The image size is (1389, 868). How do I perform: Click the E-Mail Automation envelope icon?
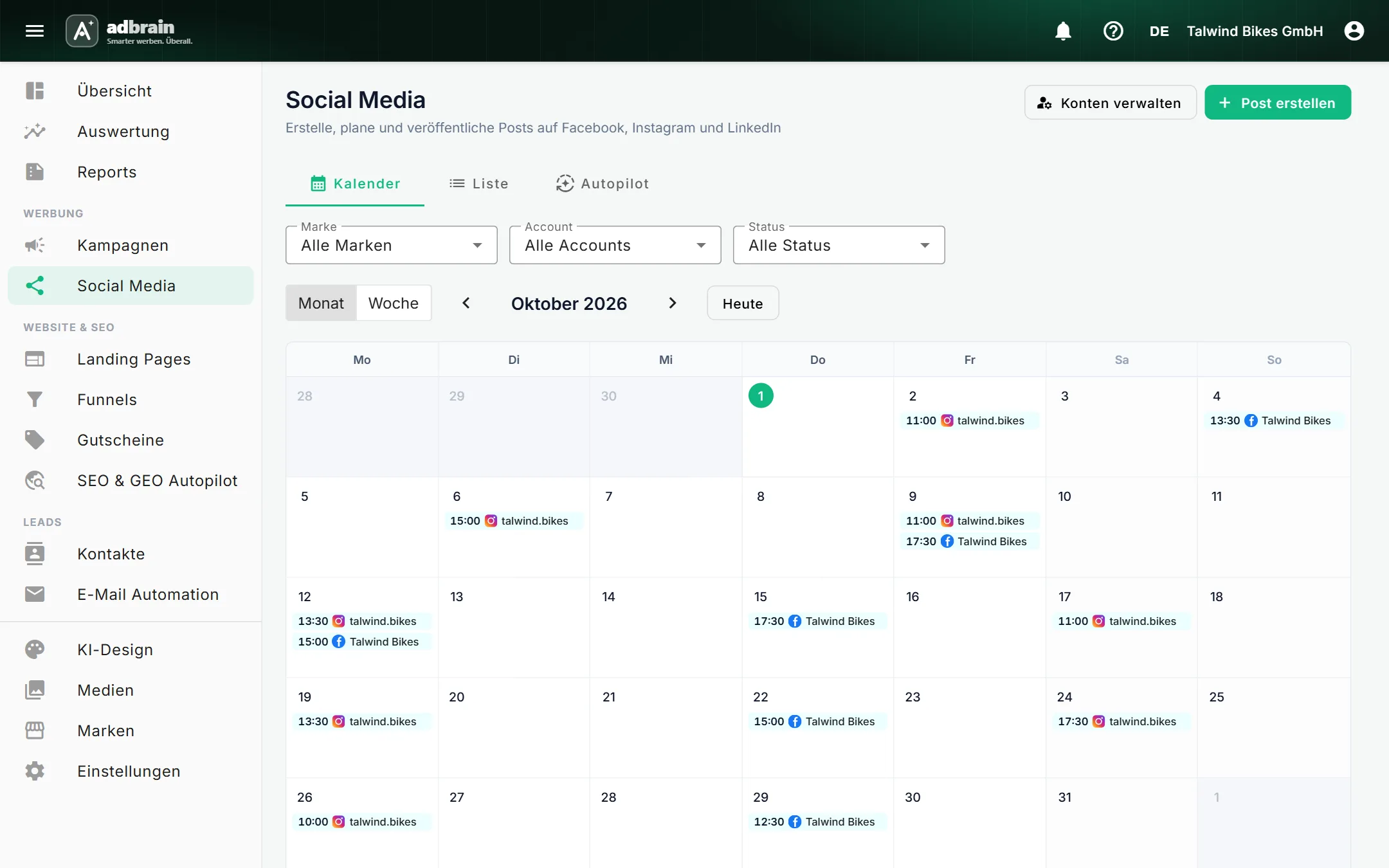click(35, 594)
